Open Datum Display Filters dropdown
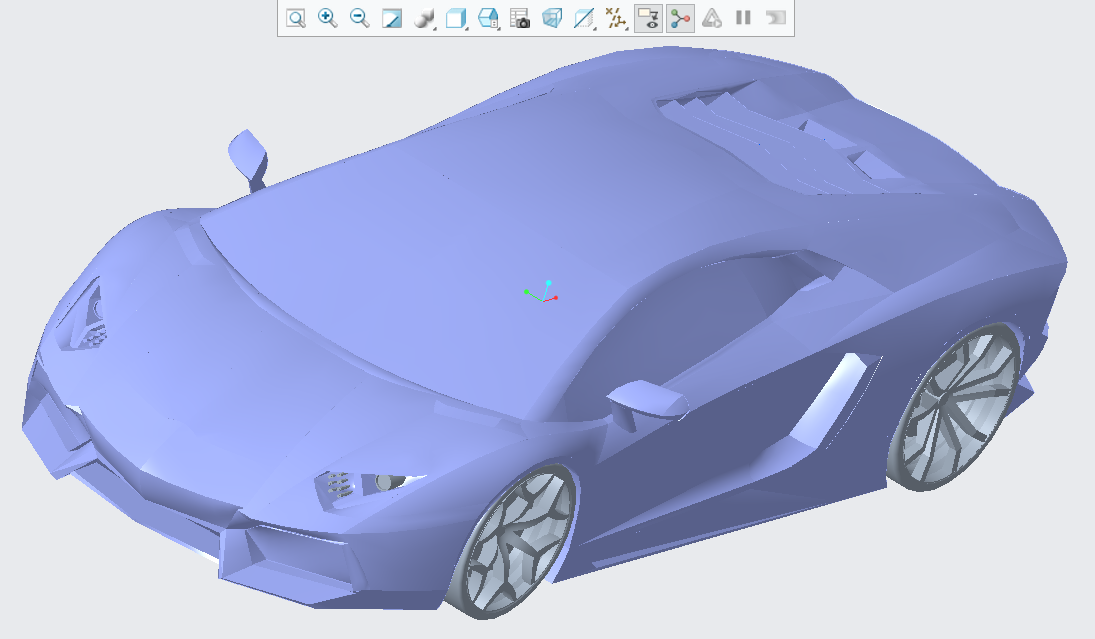1095x639 pixels. pyautogui.click(x=616, y=18)
